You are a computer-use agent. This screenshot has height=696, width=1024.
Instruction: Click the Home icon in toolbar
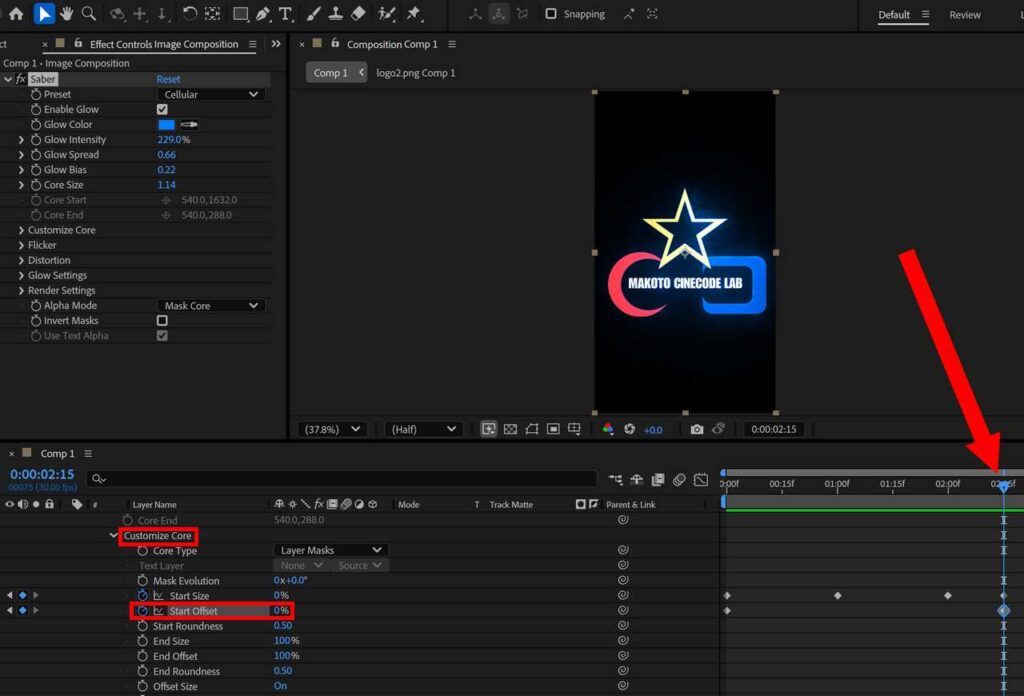[16, 13]
